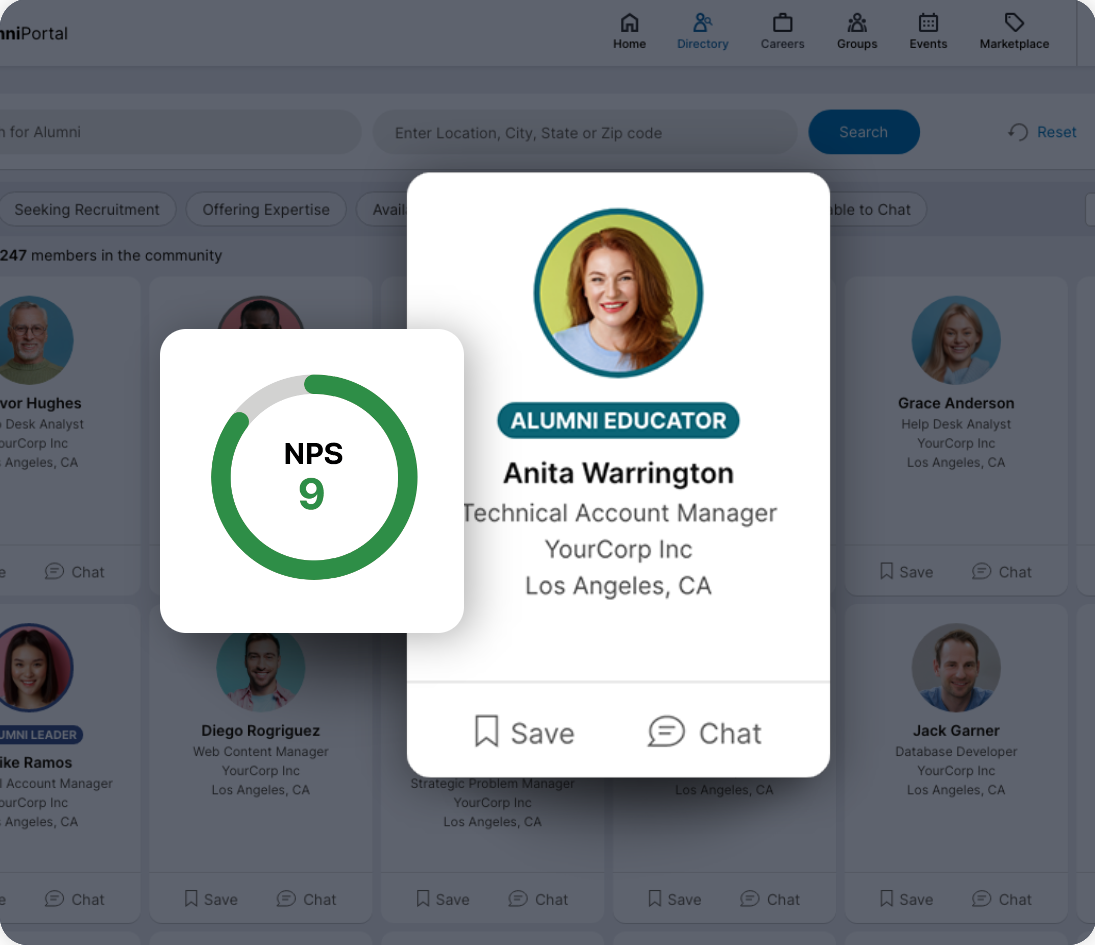Screen dimensions: 1095x945
Task: Click the Home icon in navigation
Action: click(629, 23)
